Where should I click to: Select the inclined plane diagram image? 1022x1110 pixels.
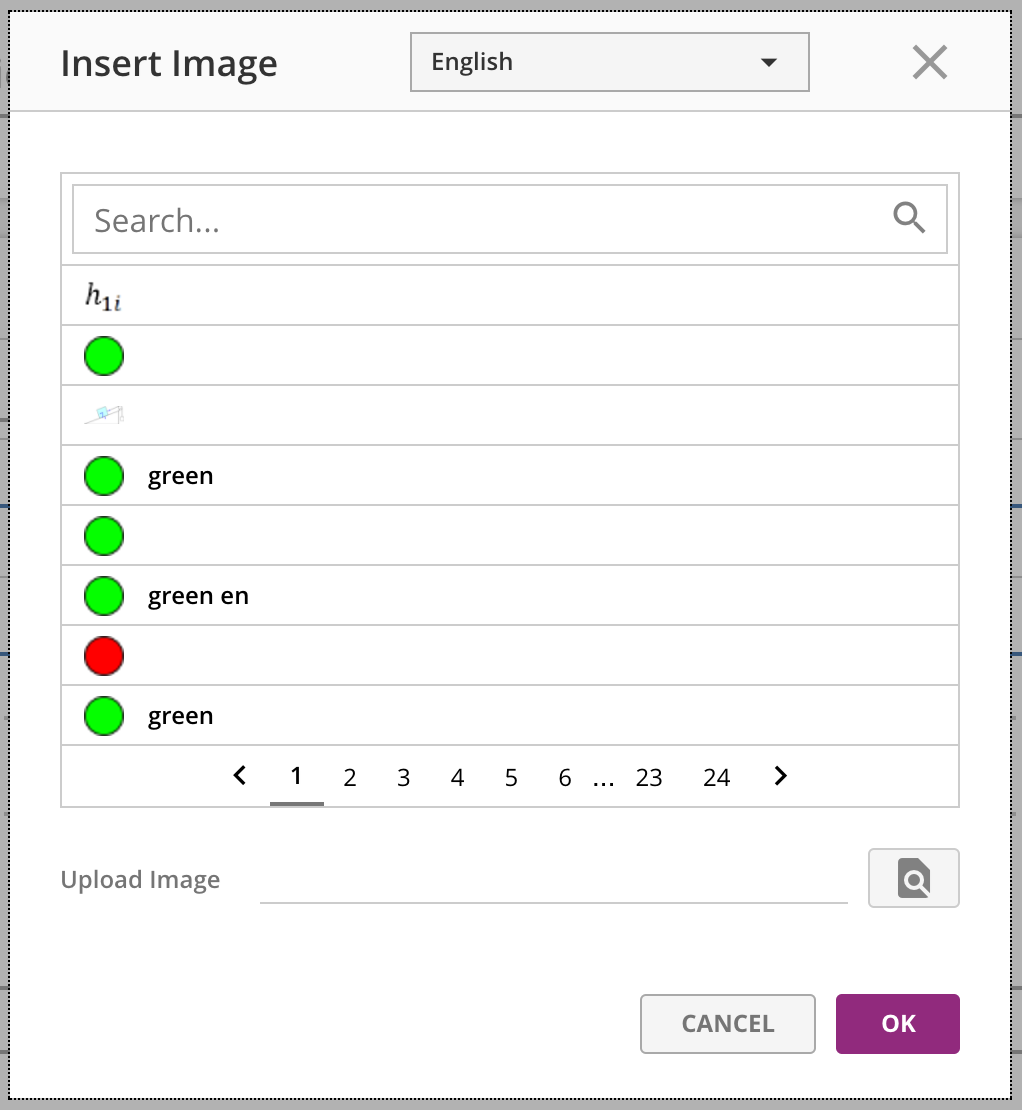click(x=105, y=415)
